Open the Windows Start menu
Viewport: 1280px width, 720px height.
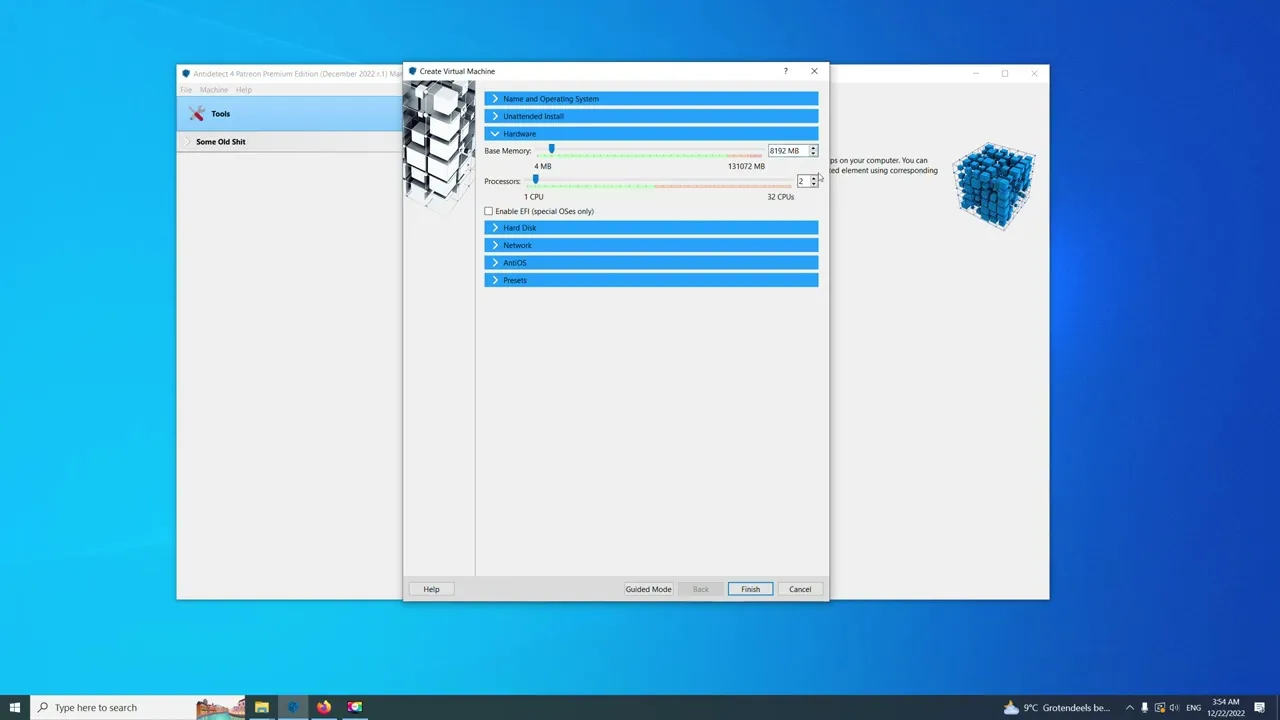coord(15,707)
